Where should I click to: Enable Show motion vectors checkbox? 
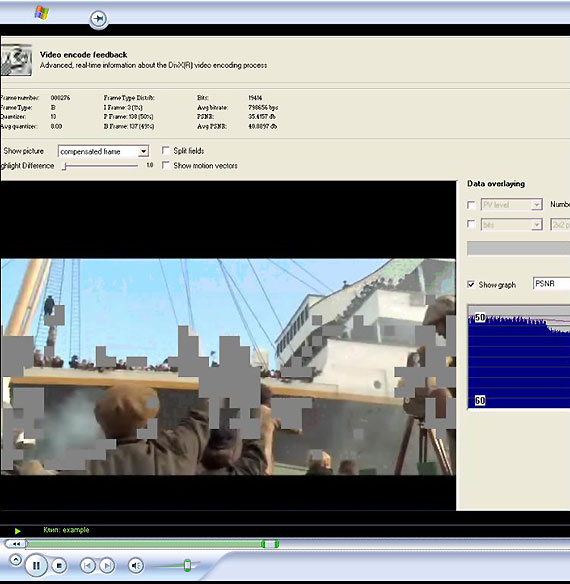coord(165,165)
